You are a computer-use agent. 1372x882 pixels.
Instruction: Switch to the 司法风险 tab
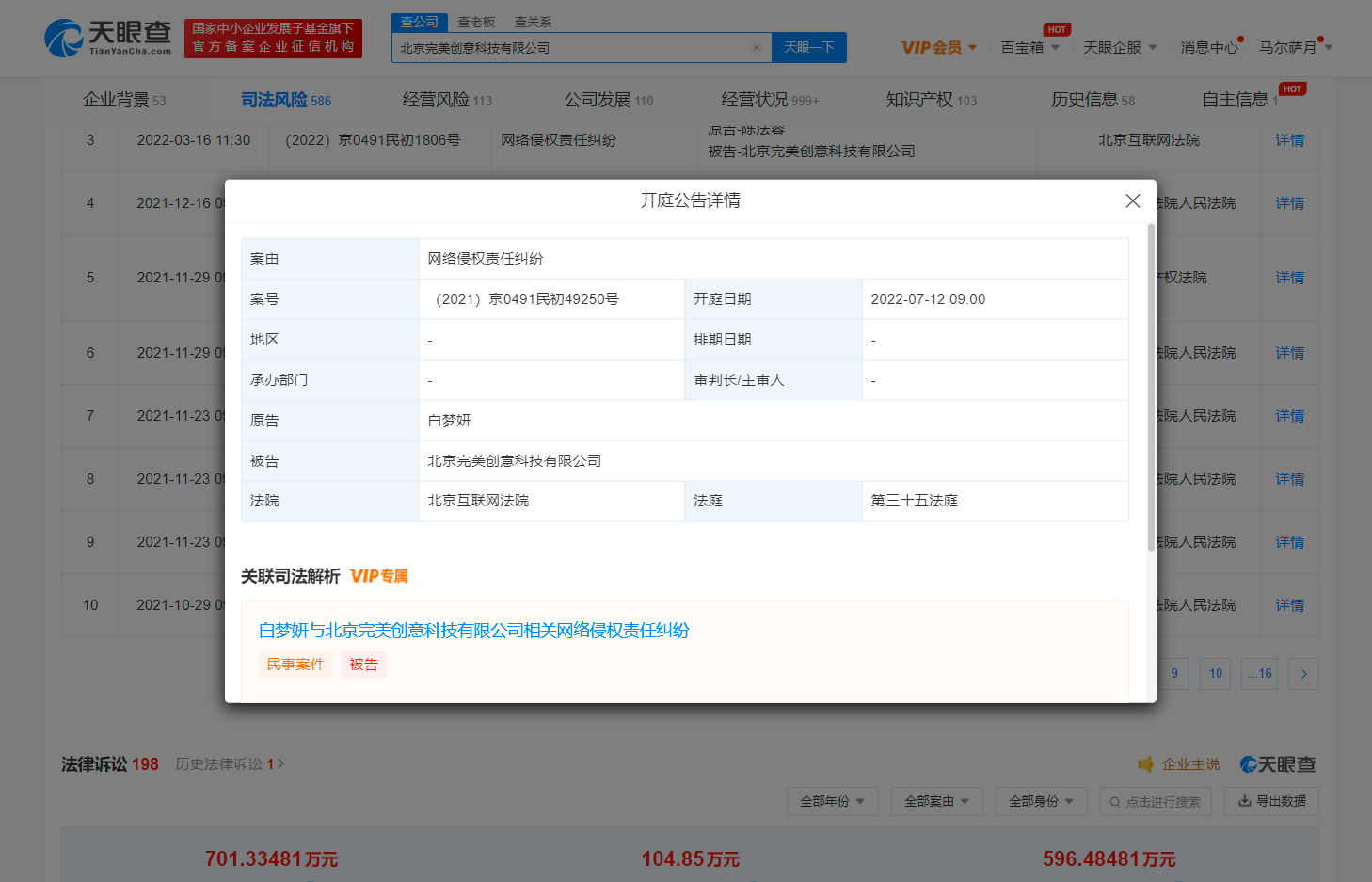(285, 100)
